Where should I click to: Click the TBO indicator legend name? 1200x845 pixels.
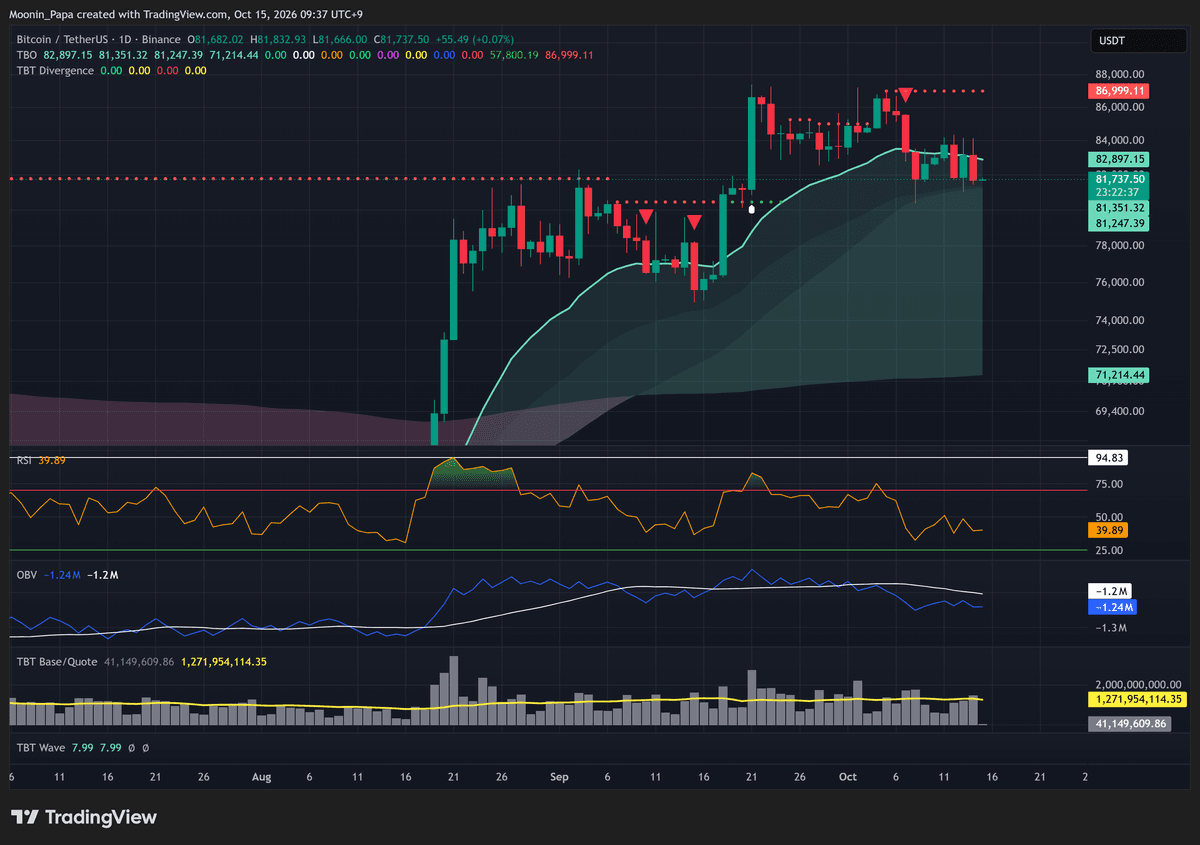point(26,55)
